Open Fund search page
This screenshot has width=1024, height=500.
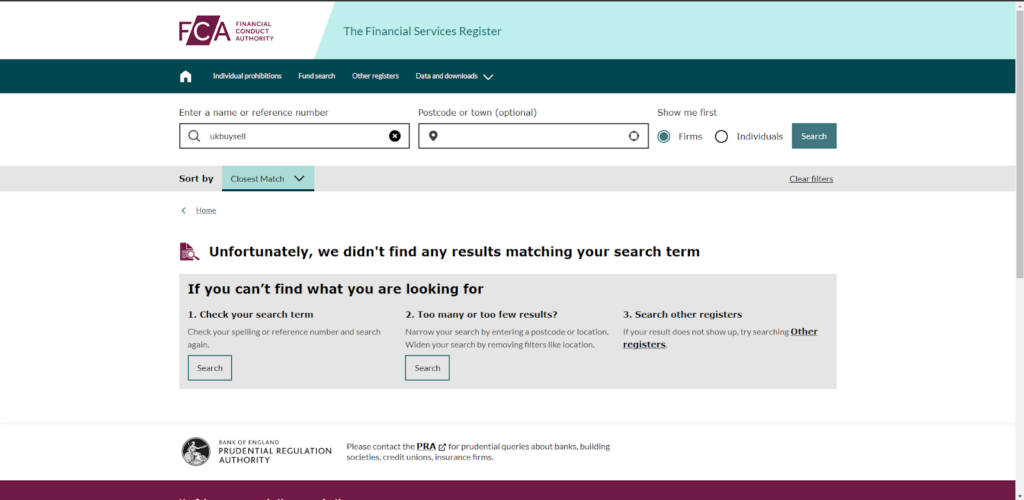point(317,76)
